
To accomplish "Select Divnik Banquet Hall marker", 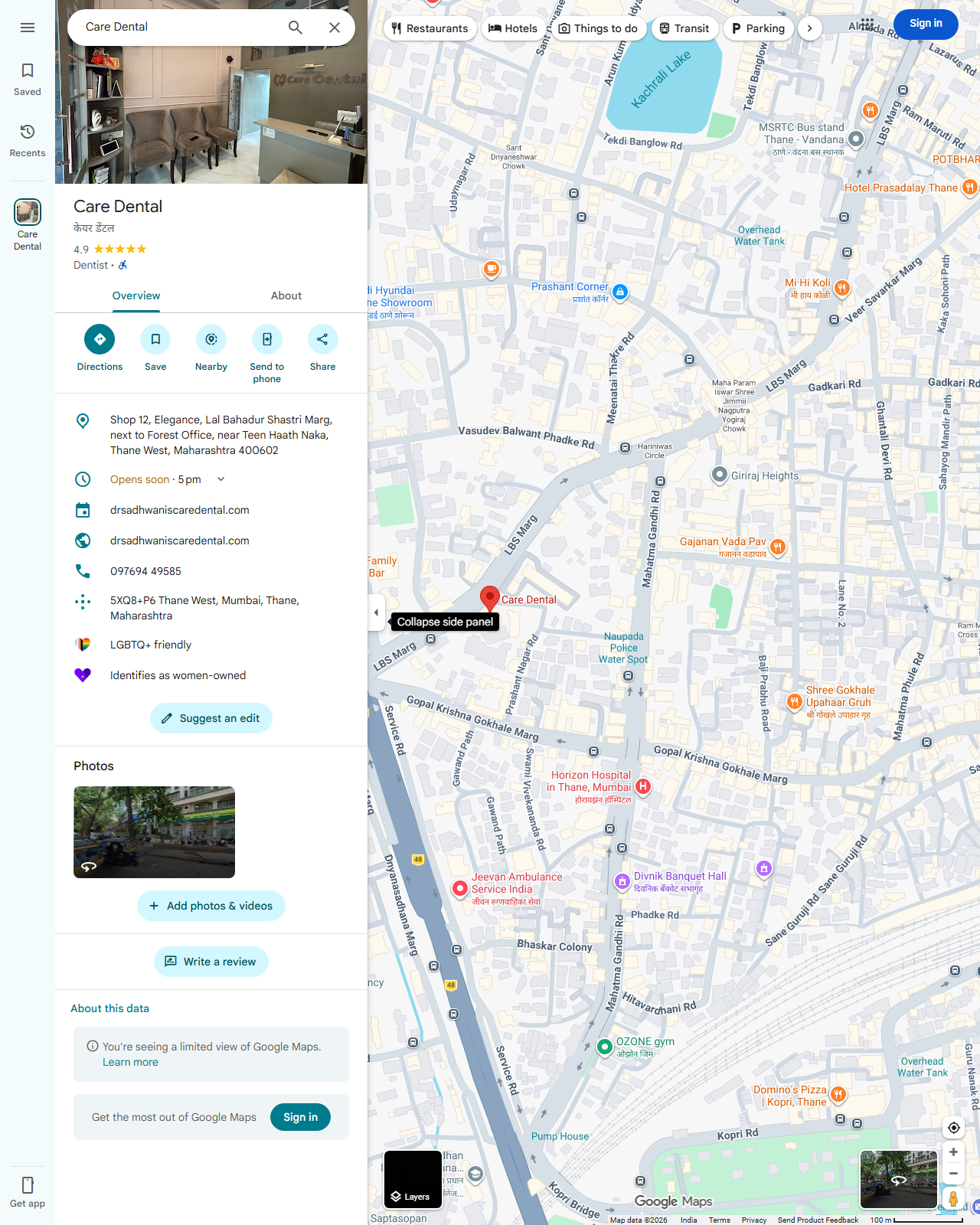I will click(x=622, y=881).
